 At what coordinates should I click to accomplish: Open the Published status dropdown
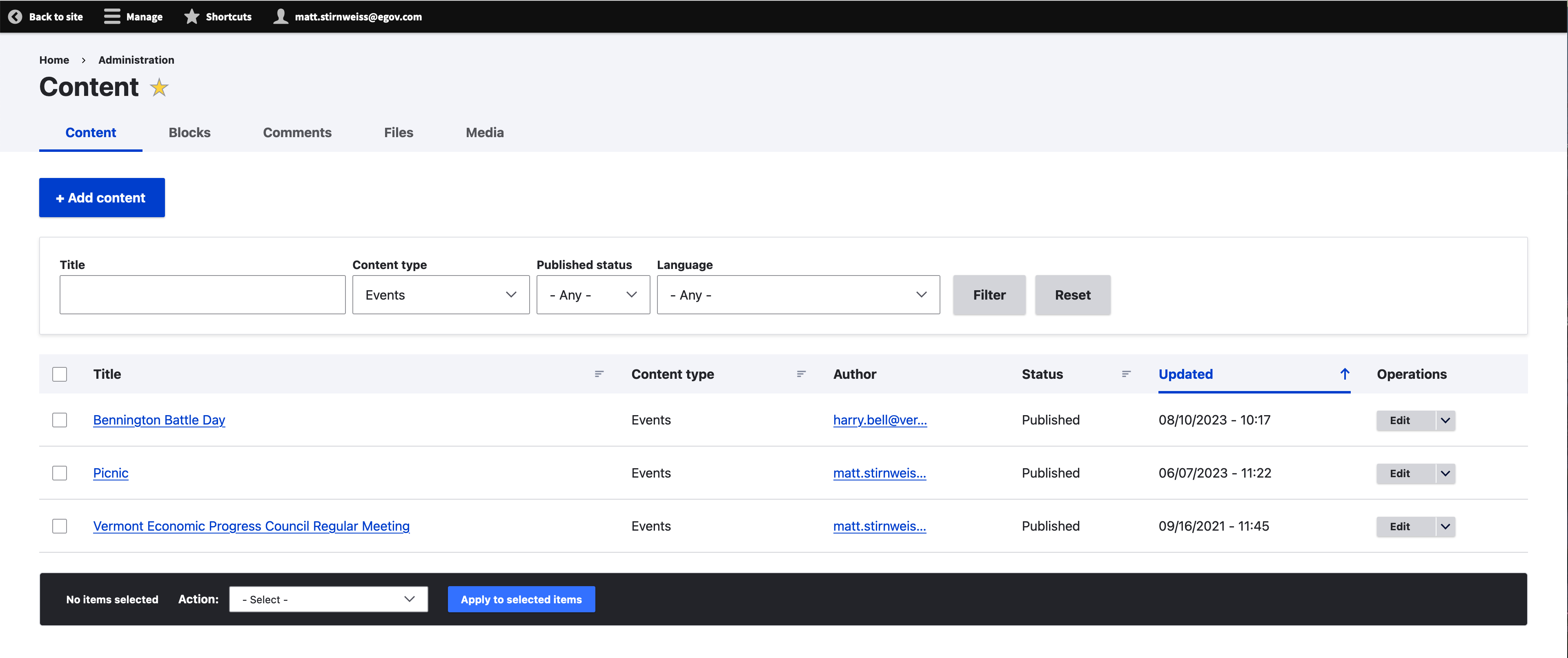click(593, 295)
